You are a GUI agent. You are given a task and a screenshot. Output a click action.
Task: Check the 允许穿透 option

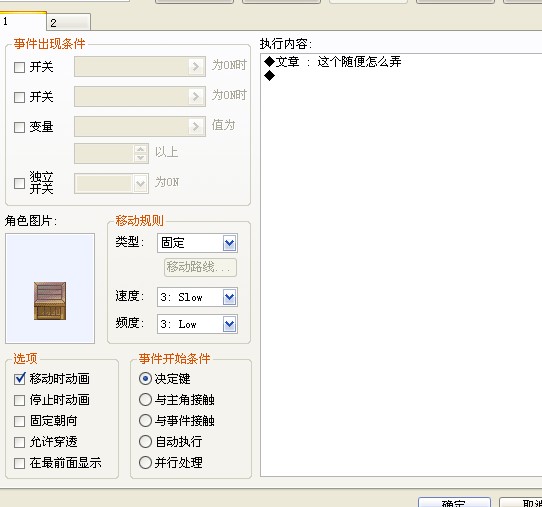[19, 442]
